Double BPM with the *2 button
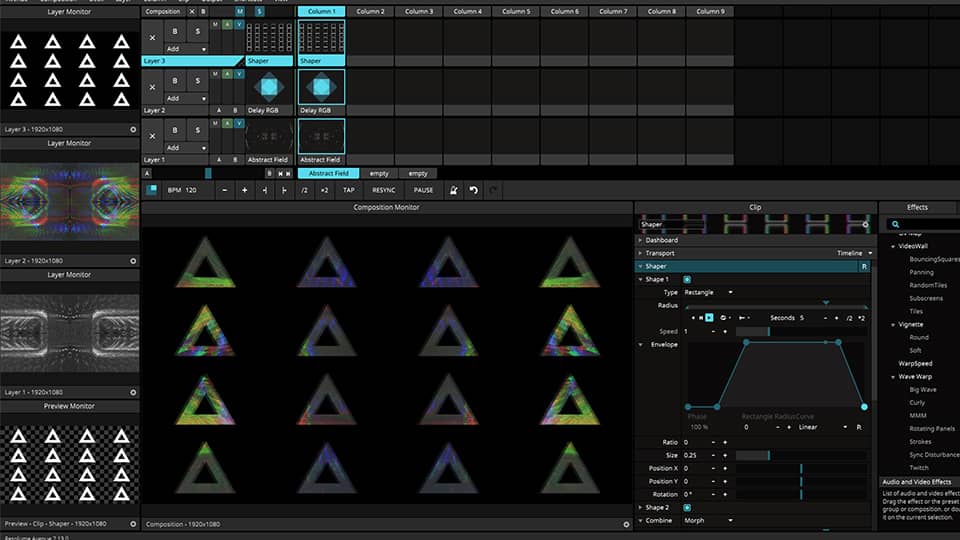This screenshot has width=960, height=540. point(324,190)
